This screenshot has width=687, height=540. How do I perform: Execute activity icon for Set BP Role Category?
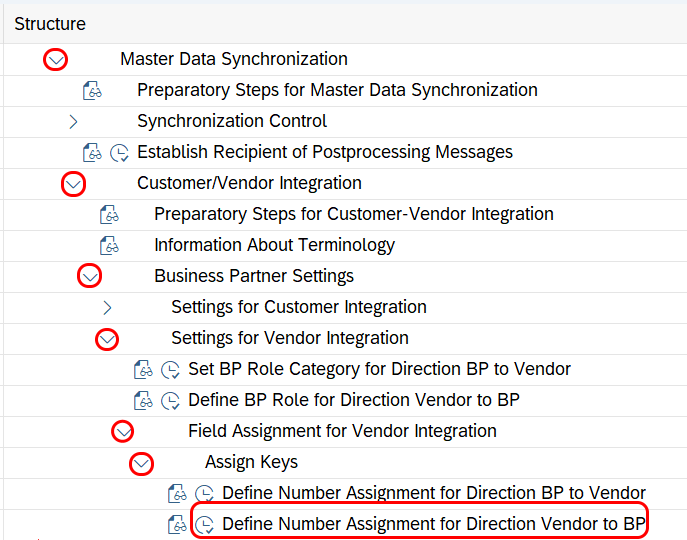[x=170, y=370]
